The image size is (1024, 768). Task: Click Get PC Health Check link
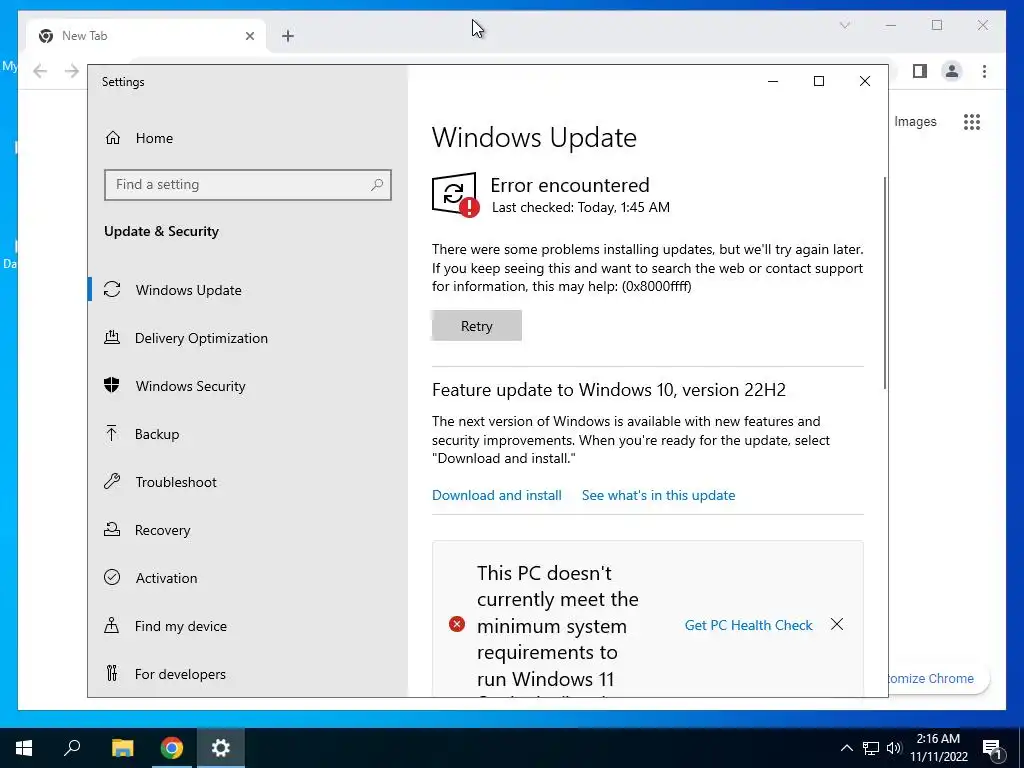[748, 625]
